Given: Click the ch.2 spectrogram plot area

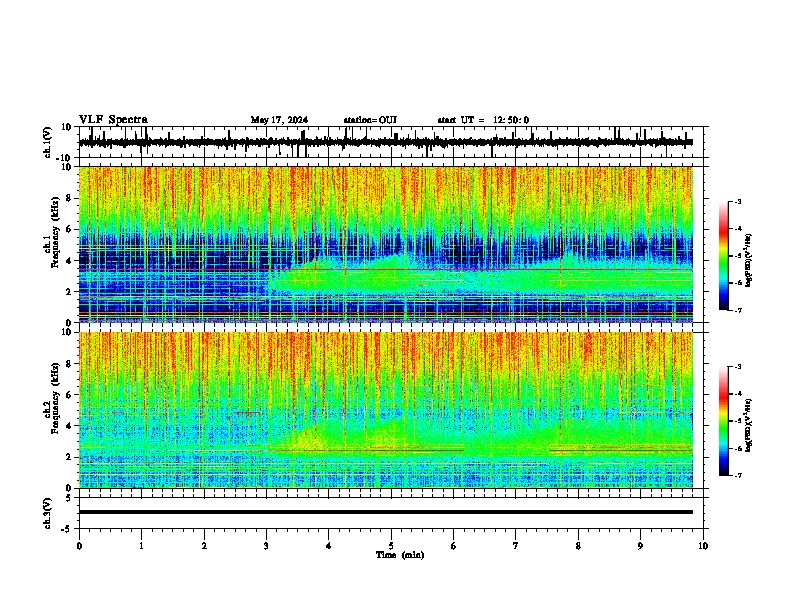Looking at the screenshot, I should [385, 410].
